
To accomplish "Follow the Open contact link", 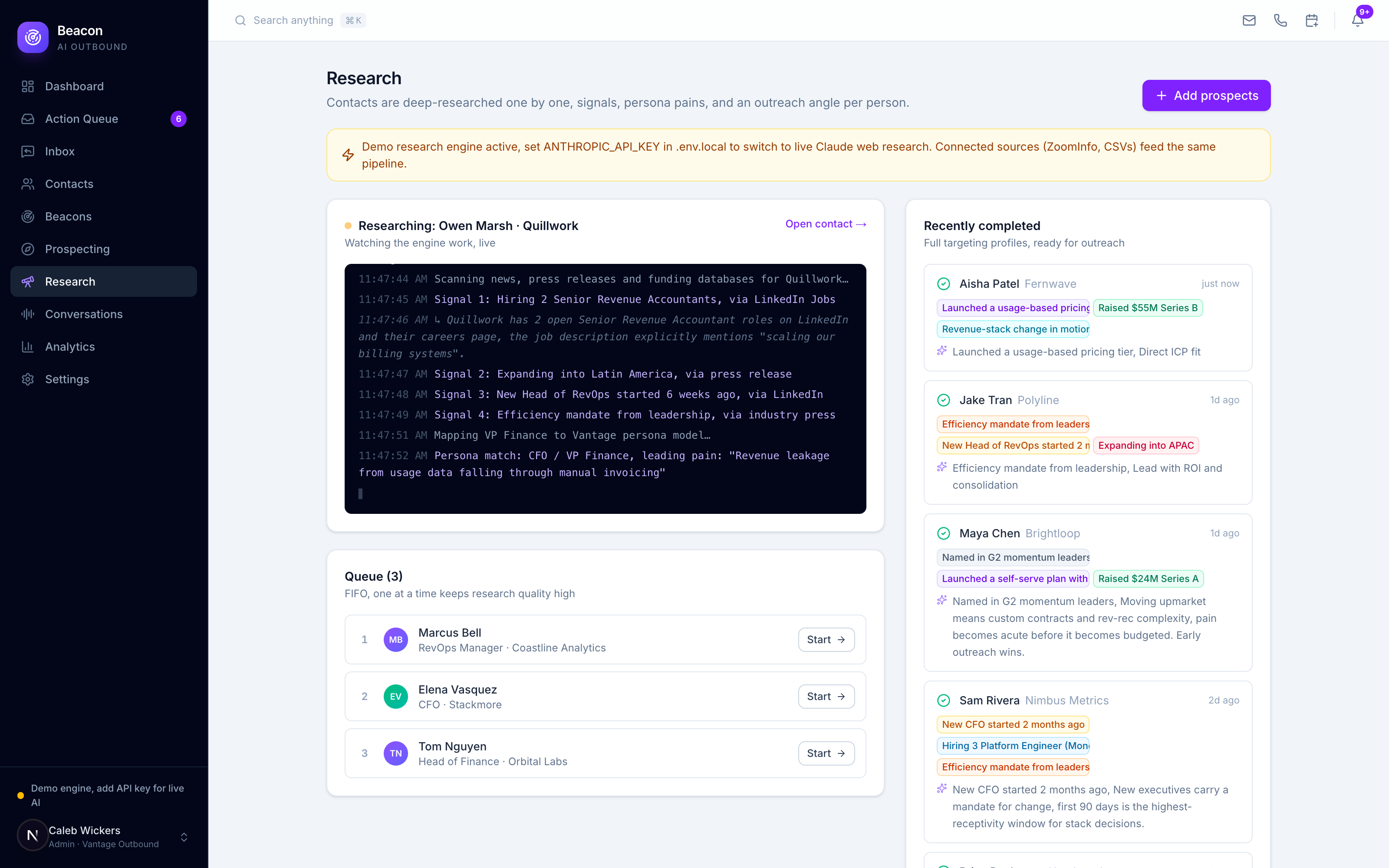I will [x=825, y=224].
